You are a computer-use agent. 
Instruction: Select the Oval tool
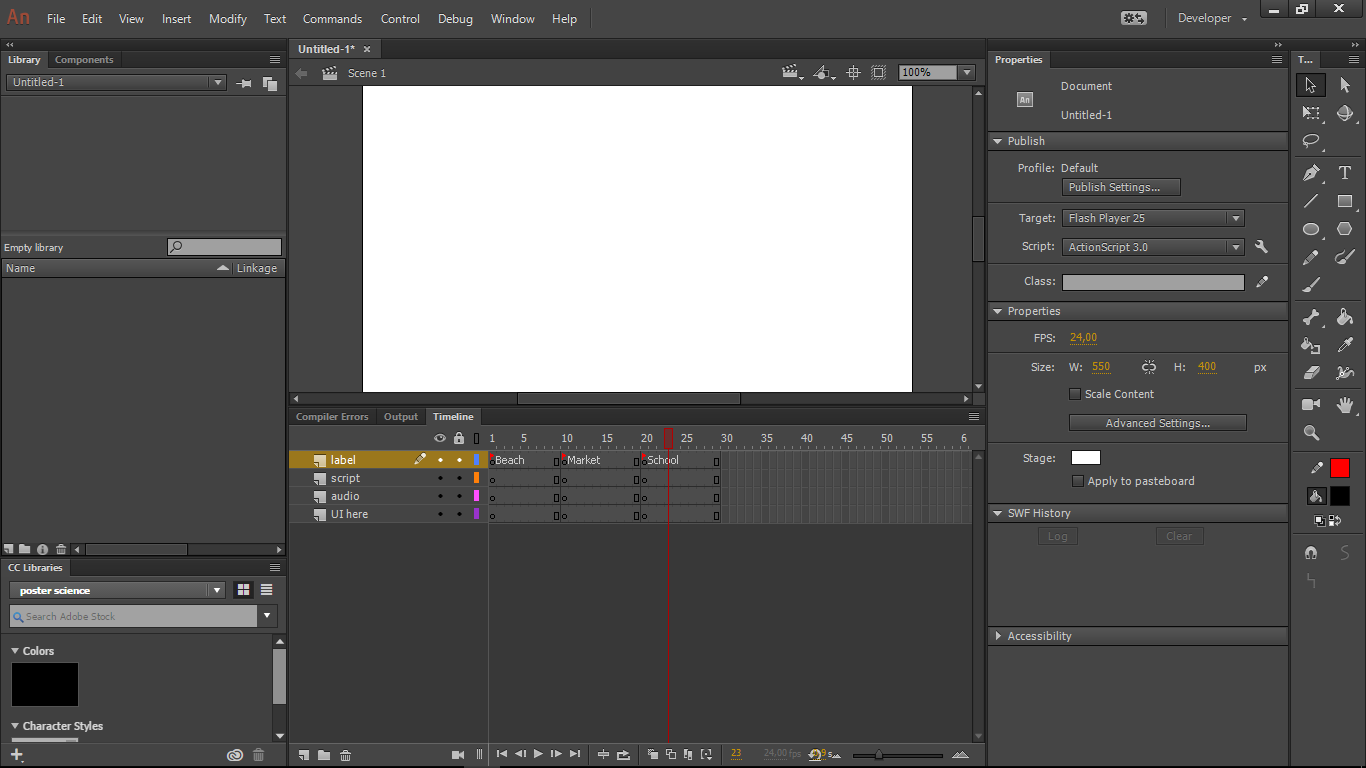pos(1311,229)
